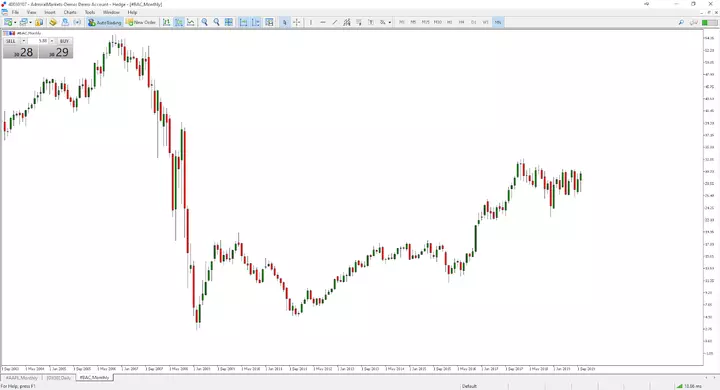Switch chart to Candlesticks mode
The height and width of the screenshot is (390, 720).
point(179,22)
